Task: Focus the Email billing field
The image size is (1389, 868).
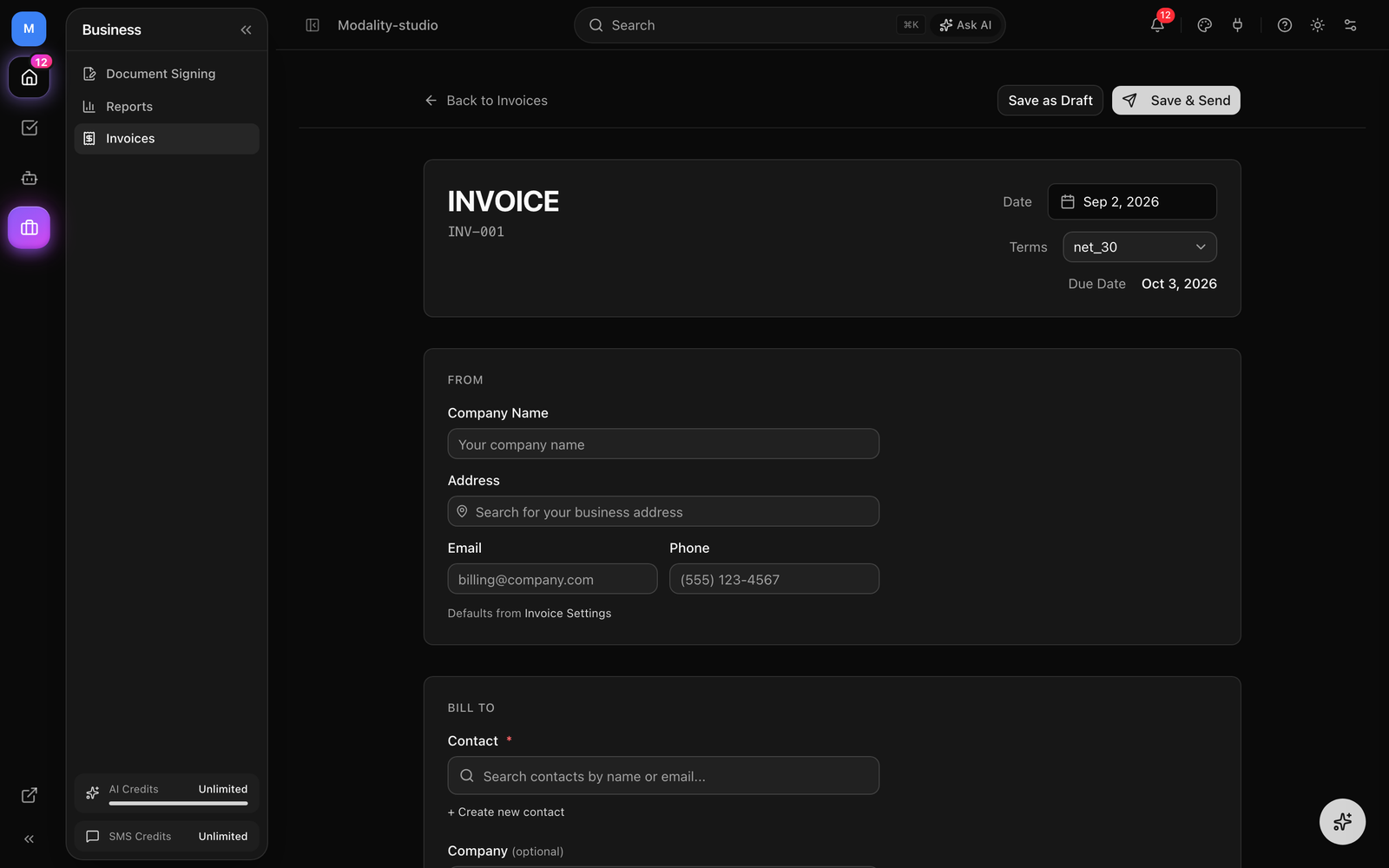Action: (552, 579)
